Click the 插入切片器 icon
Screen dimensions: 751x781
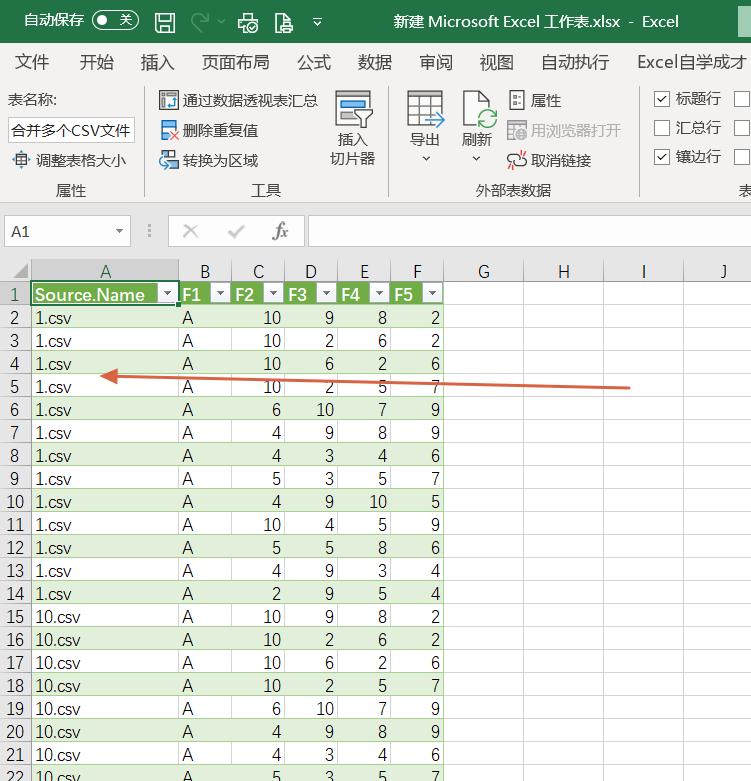click(353, 109)
